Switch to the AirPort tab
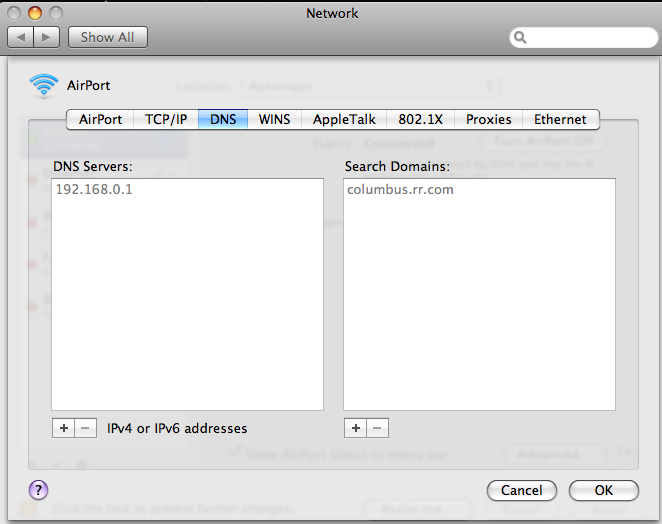 100,119
